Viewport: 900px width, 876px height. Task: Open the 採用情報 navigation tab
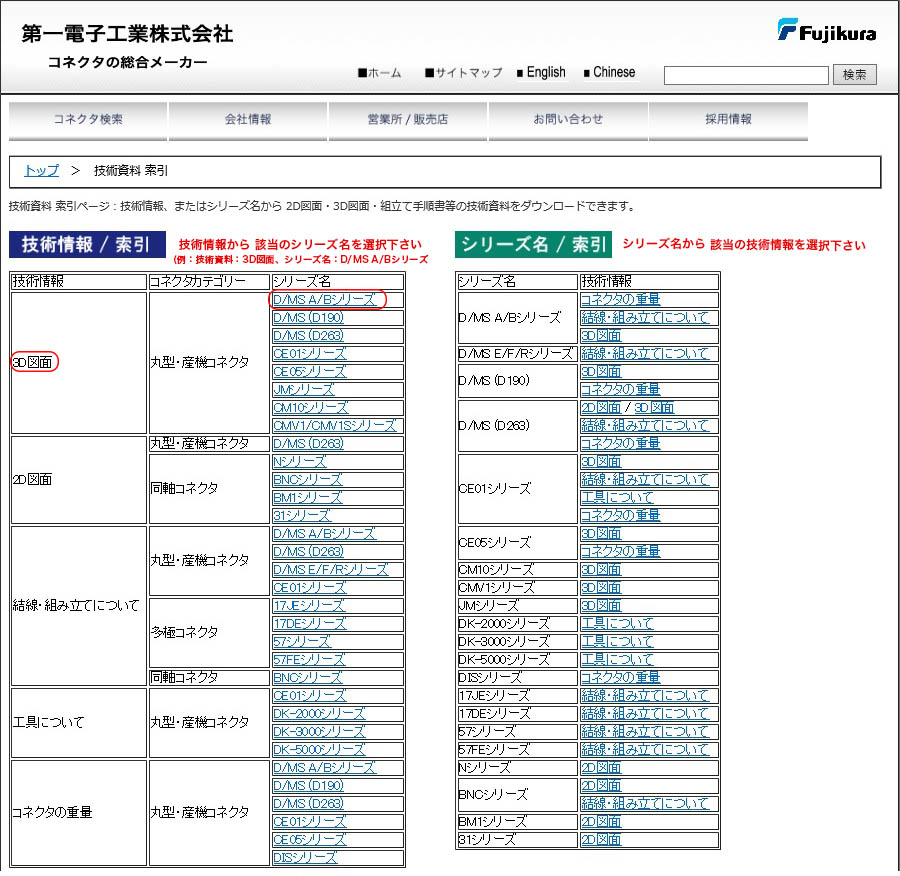click(728, 119)
